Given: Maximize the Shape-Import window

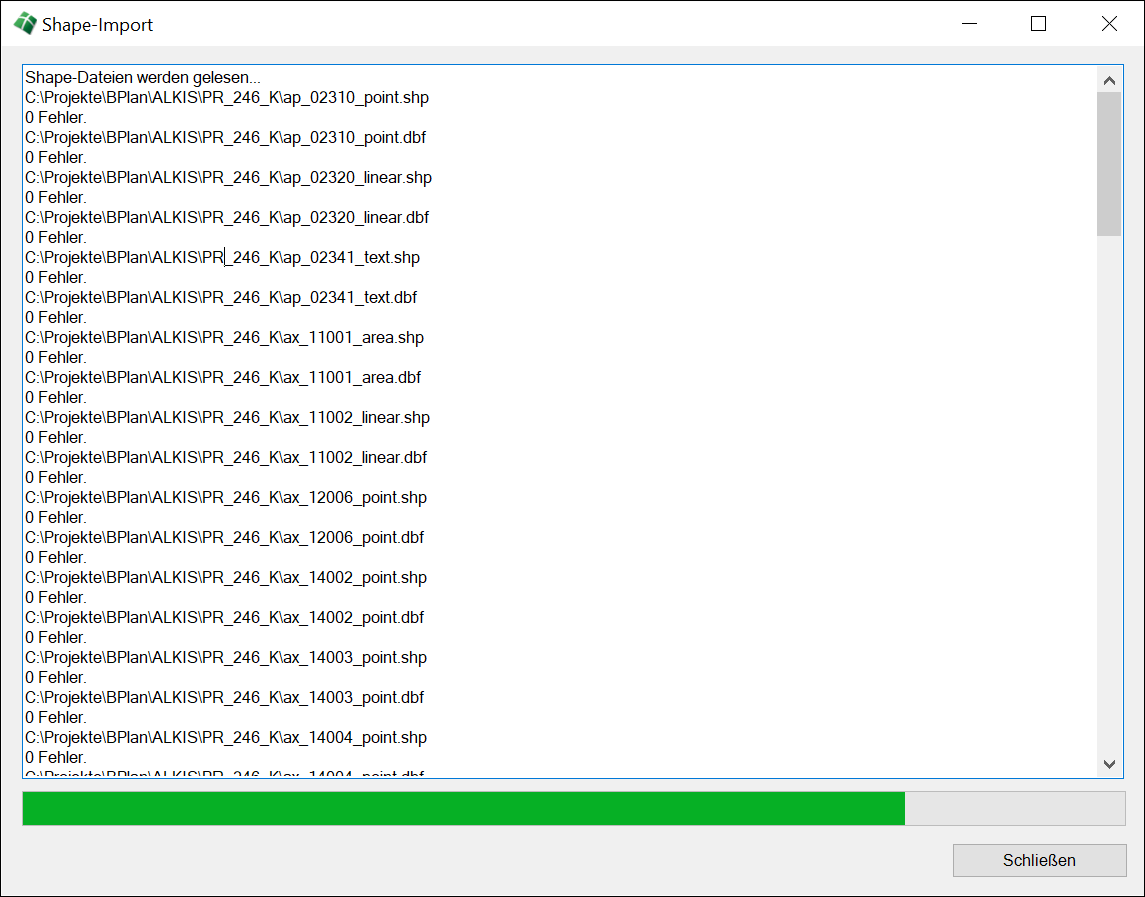Looking at the screenshot, I should pyautogui.click(x=1038, y=24).
